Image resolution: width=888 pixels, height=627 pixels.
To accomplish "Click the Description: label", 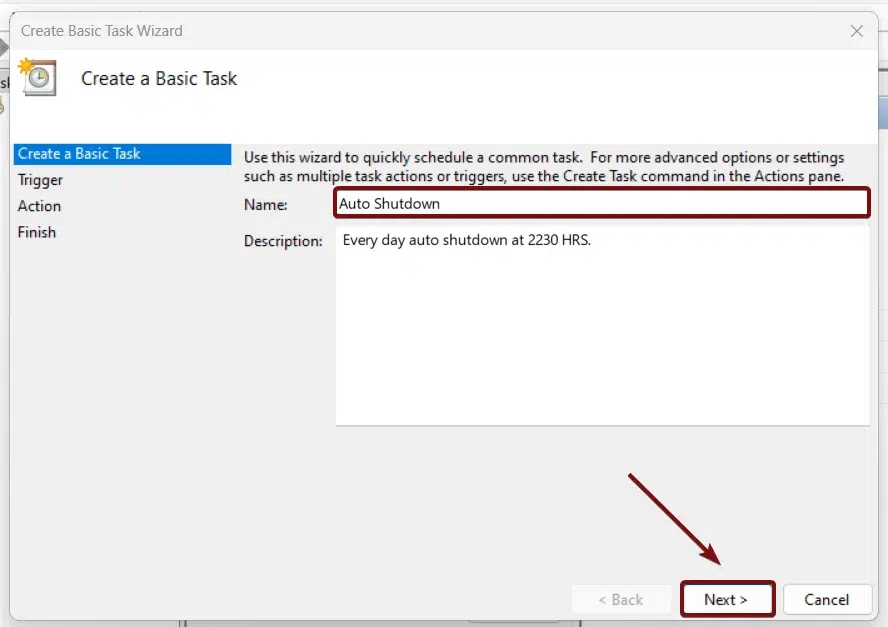I will [283, 241].
